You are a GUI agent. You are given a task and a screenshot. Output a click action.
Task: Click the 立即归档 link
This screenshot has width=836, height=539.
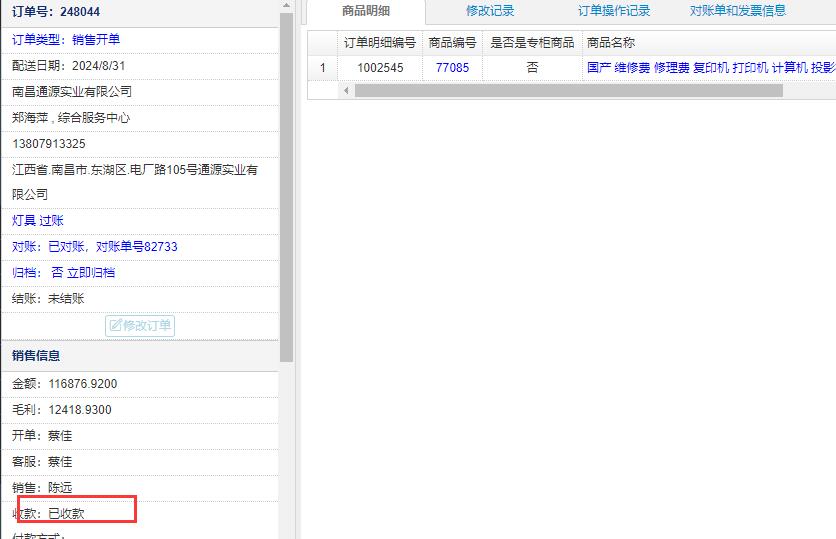tap(91, 273)
